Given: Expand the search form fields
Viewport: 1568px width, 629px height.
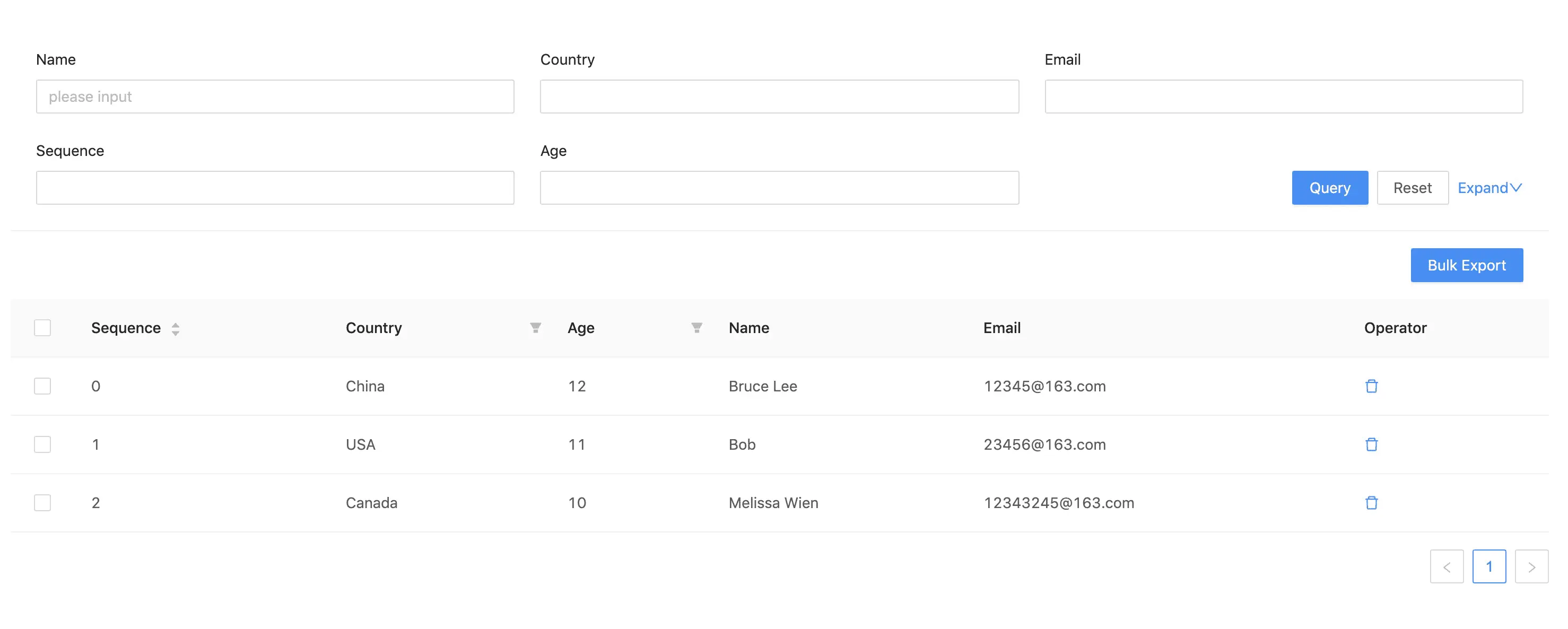Looking at the screenshot, I should coord(1489,188).
